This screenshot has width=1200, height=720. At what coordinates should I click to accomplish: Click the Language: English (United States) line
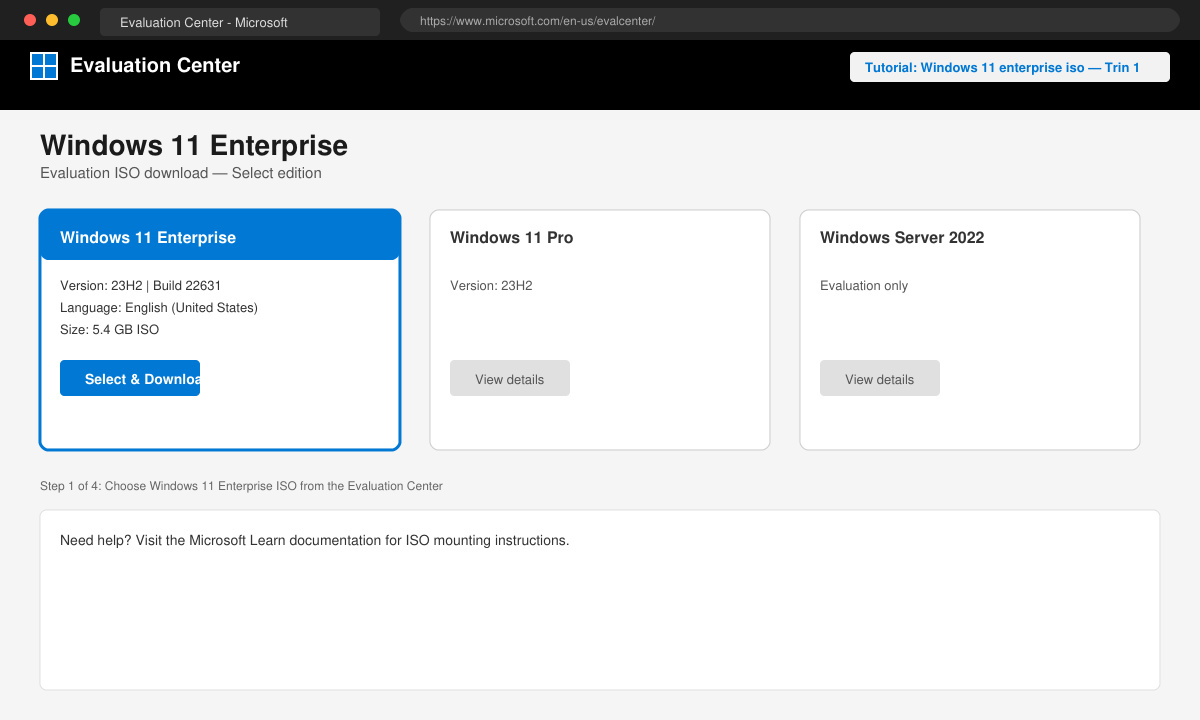(x=159, y=308)
